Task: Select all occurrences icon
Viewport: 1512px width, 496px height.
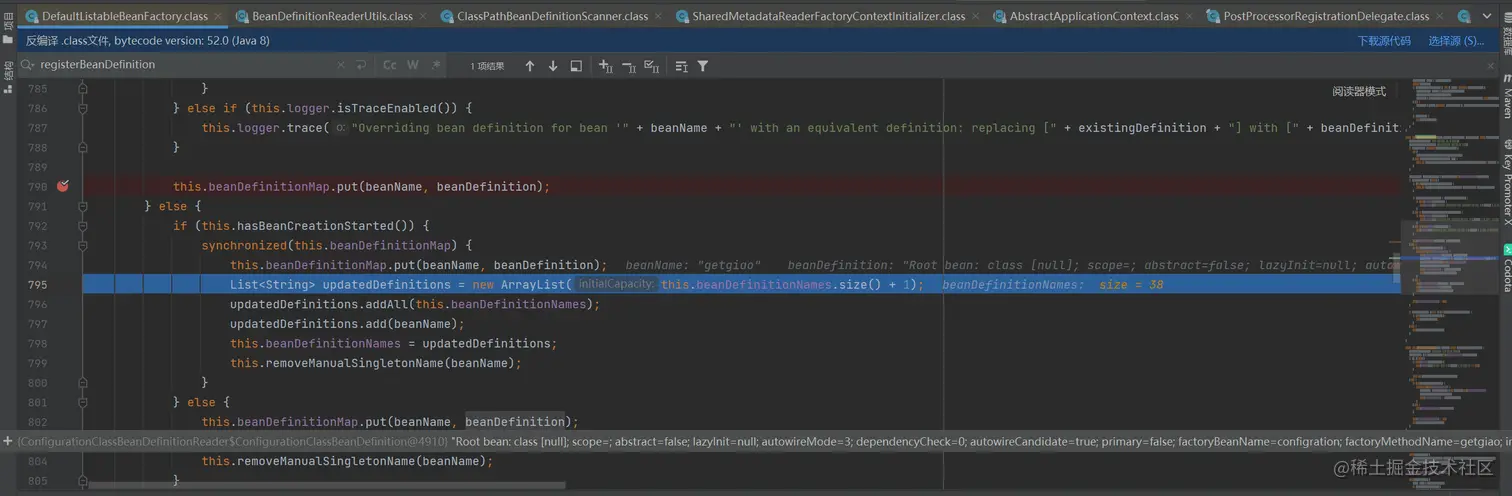Action: (652, 66)
